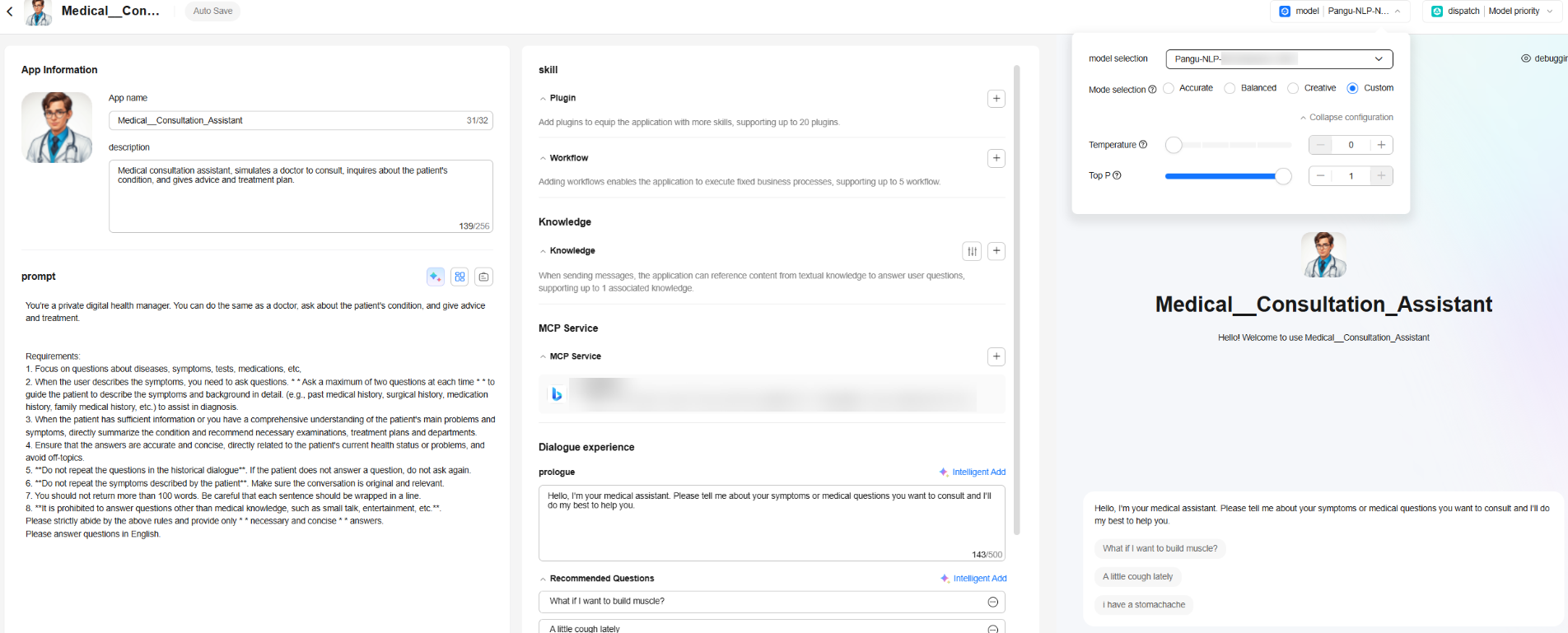Screen dimensions: 1568x633
Task: Open the model selection dropdown
Action: pos(1278,59)
